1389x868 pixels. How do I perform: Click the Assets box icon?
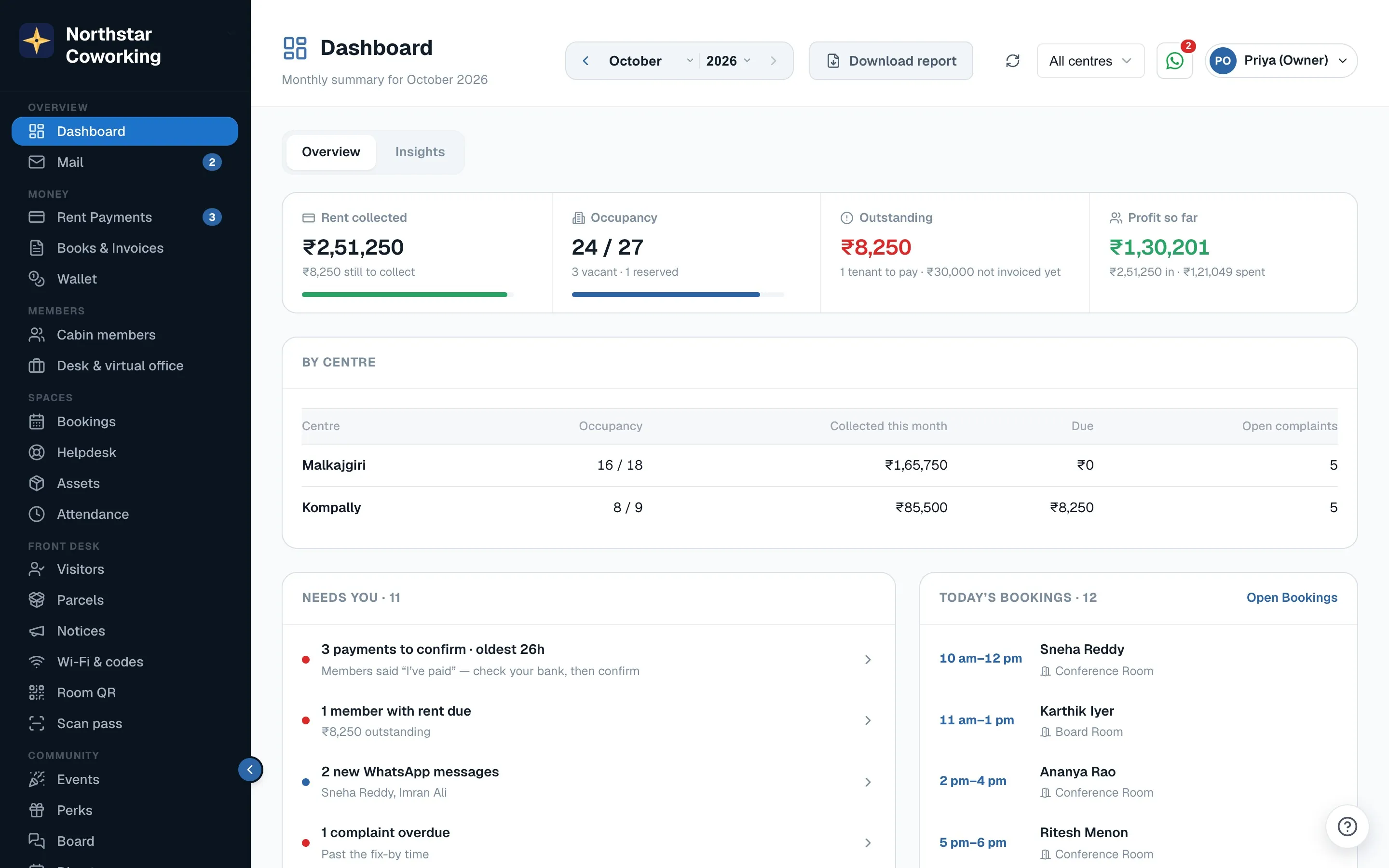coord(37,483)
